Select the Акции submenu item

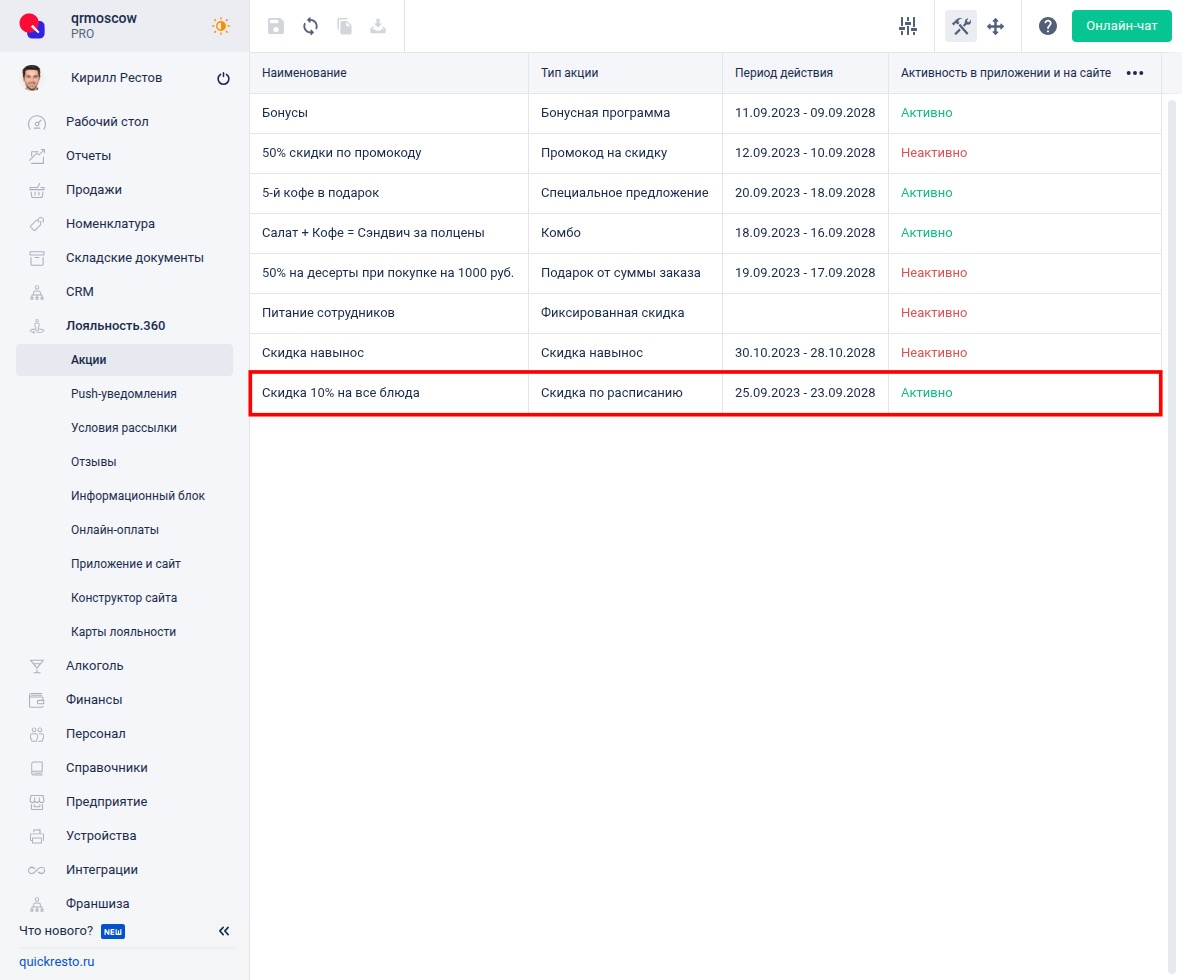(124, 360)
